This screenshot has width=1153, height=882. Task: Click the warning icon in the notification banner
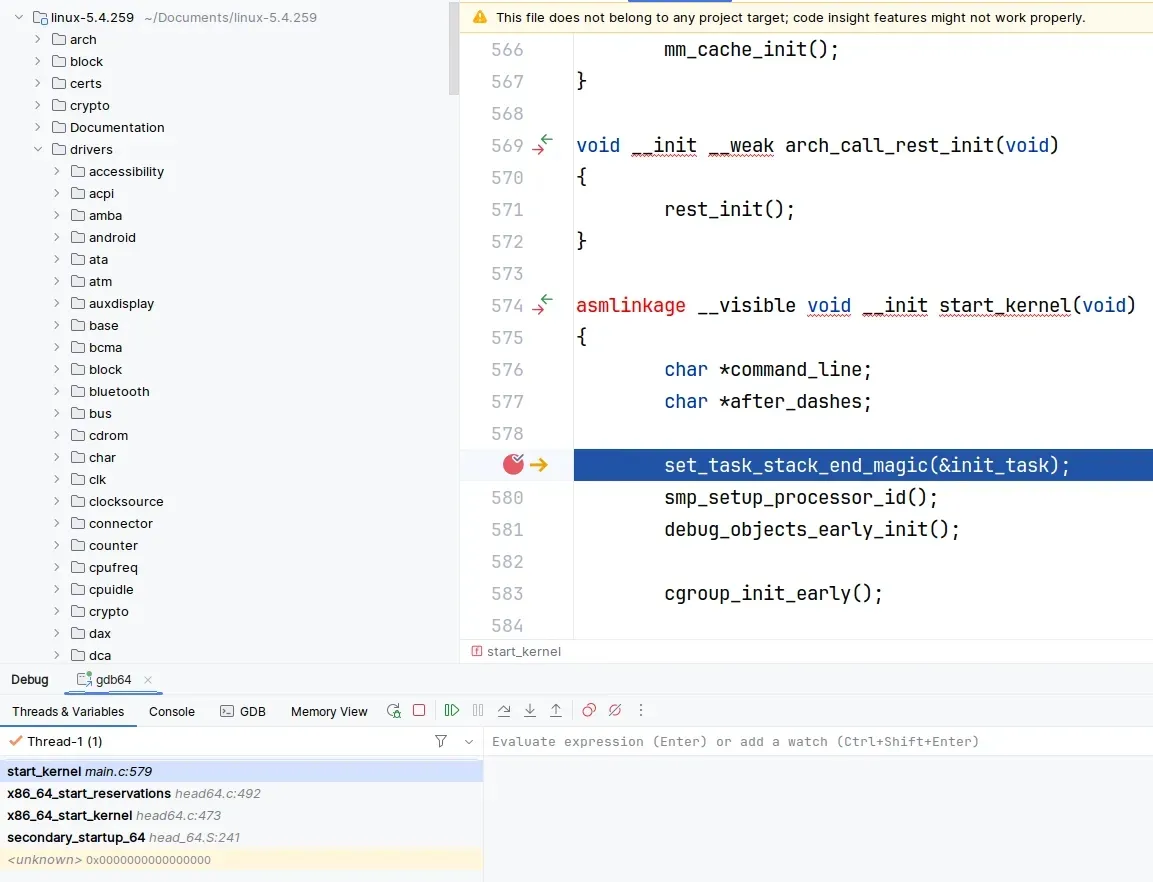coord(479,17)
